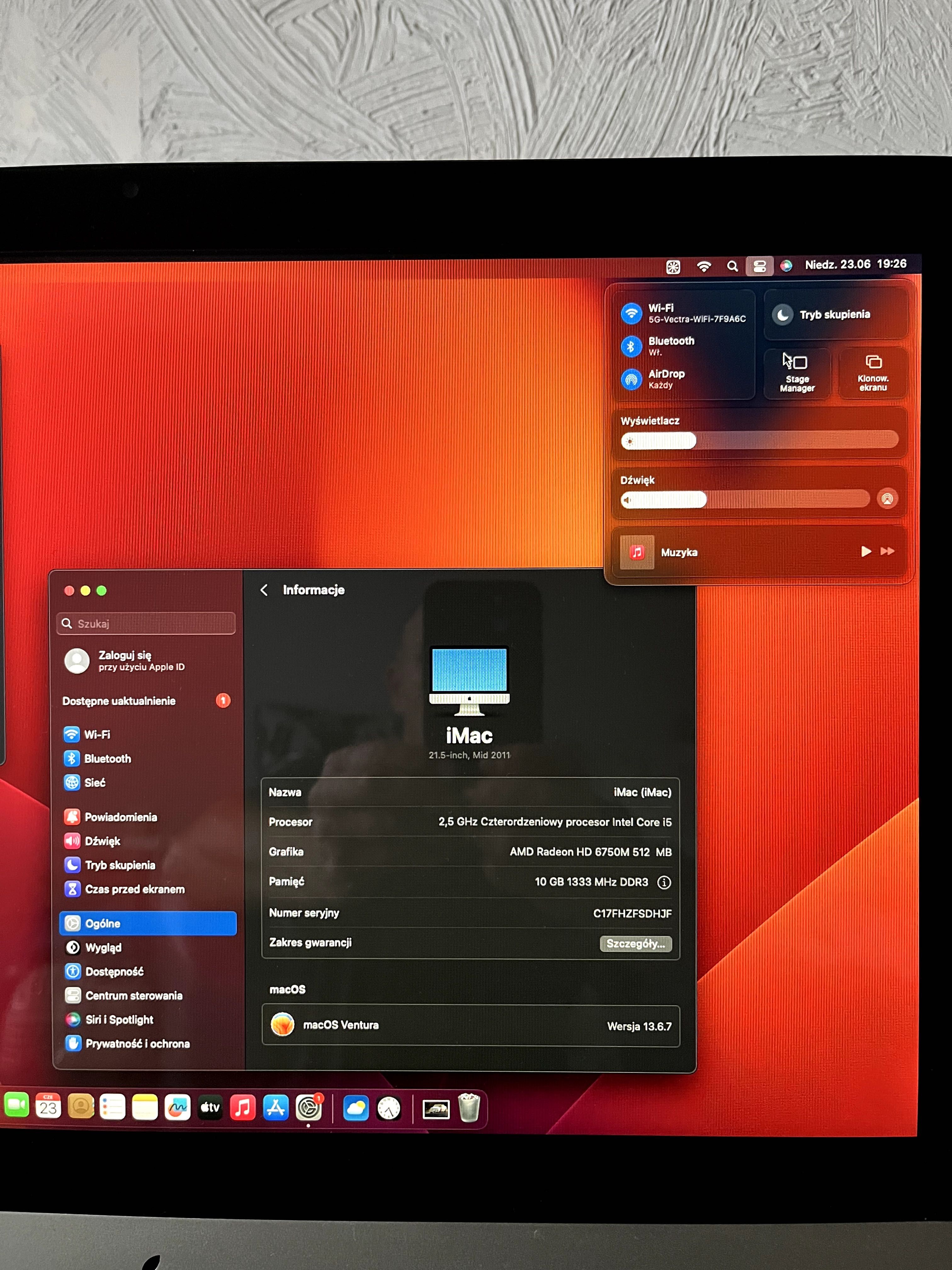
Task: Click the Wersja 13.6.7 text
Action: click(639, 1026)
